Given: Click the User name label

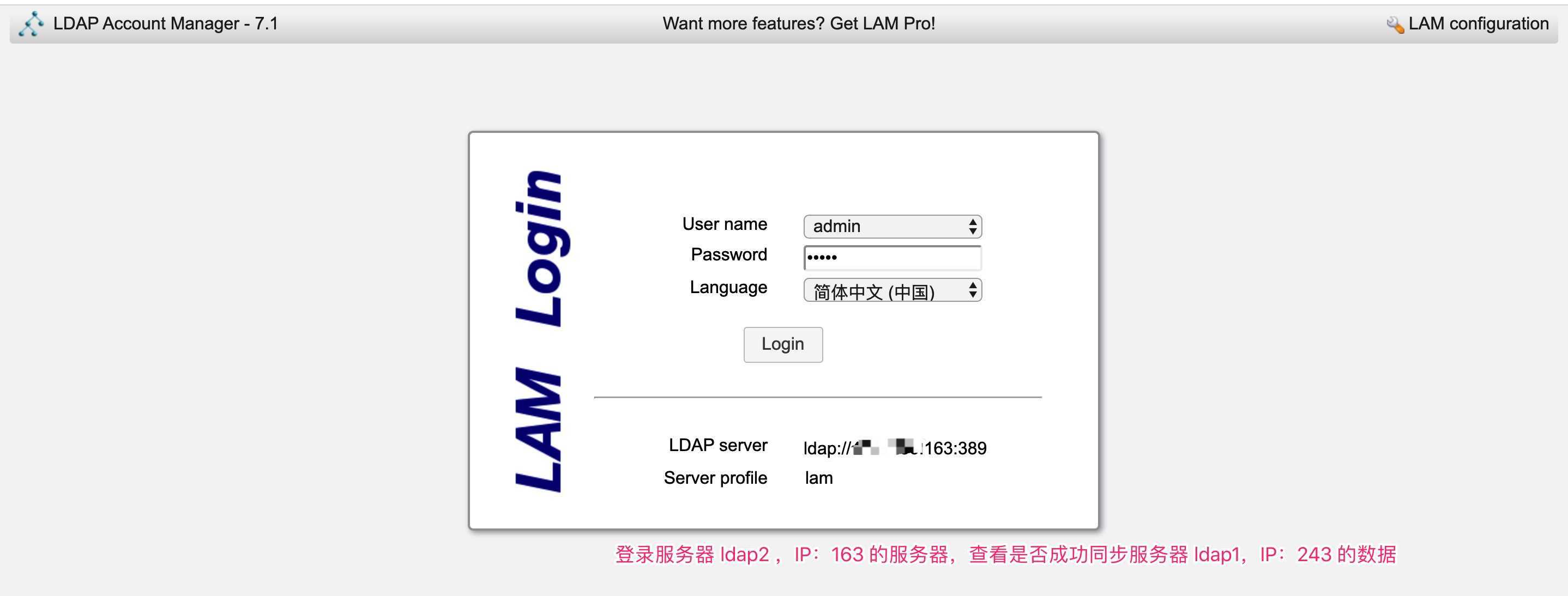Looking at the screenshot, I should point(725,224).
